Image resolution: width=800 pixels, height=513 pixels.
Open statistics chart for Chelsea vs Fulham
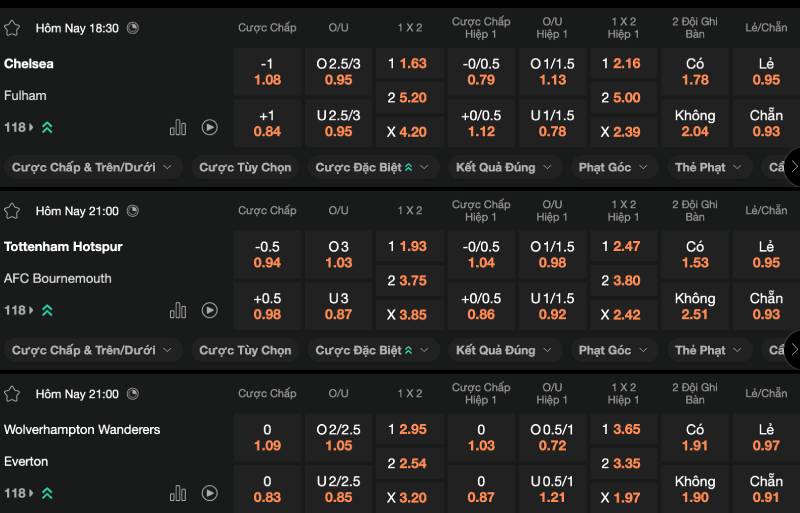pyautogui.click(x=178, y=127)
